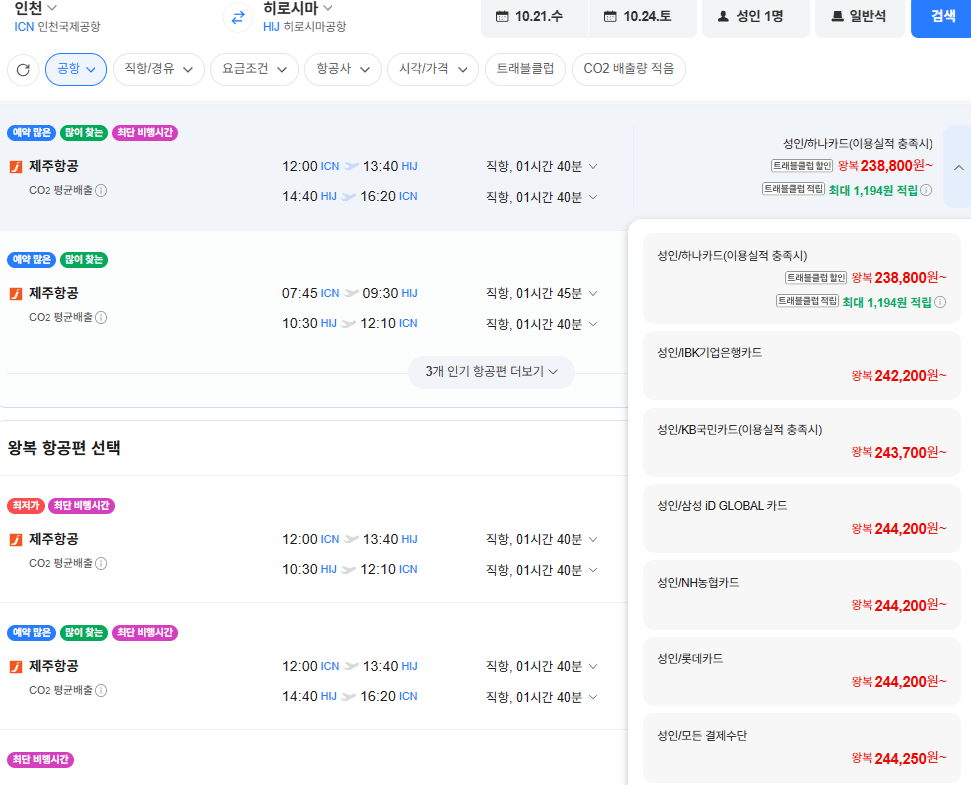Open 히로시마 destination city selector

tap(297, 8)
